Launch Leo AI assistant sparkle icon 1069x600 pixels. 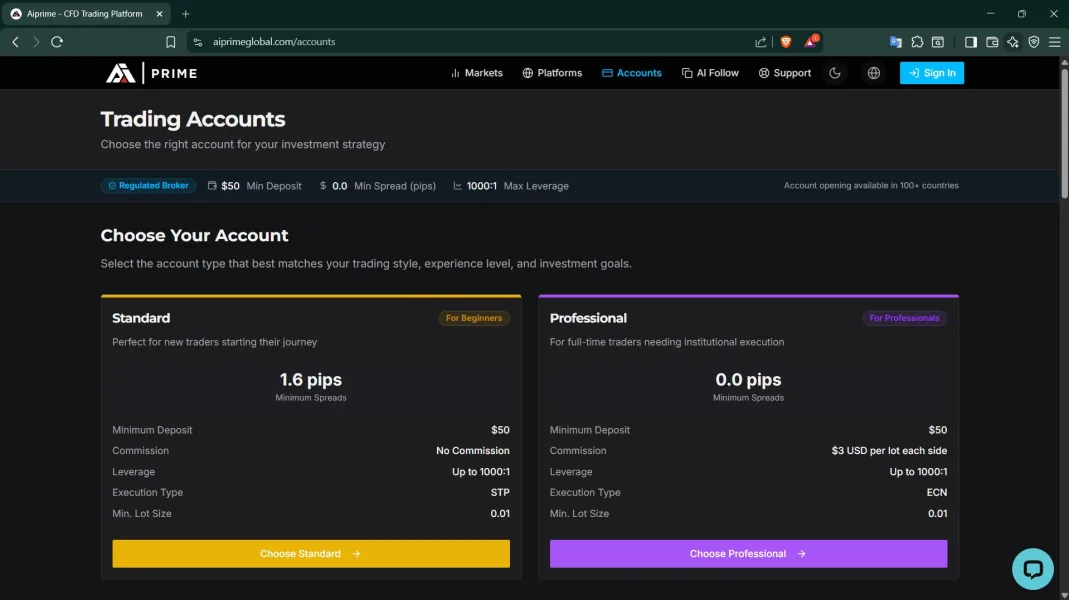[x=1013, y=42]
